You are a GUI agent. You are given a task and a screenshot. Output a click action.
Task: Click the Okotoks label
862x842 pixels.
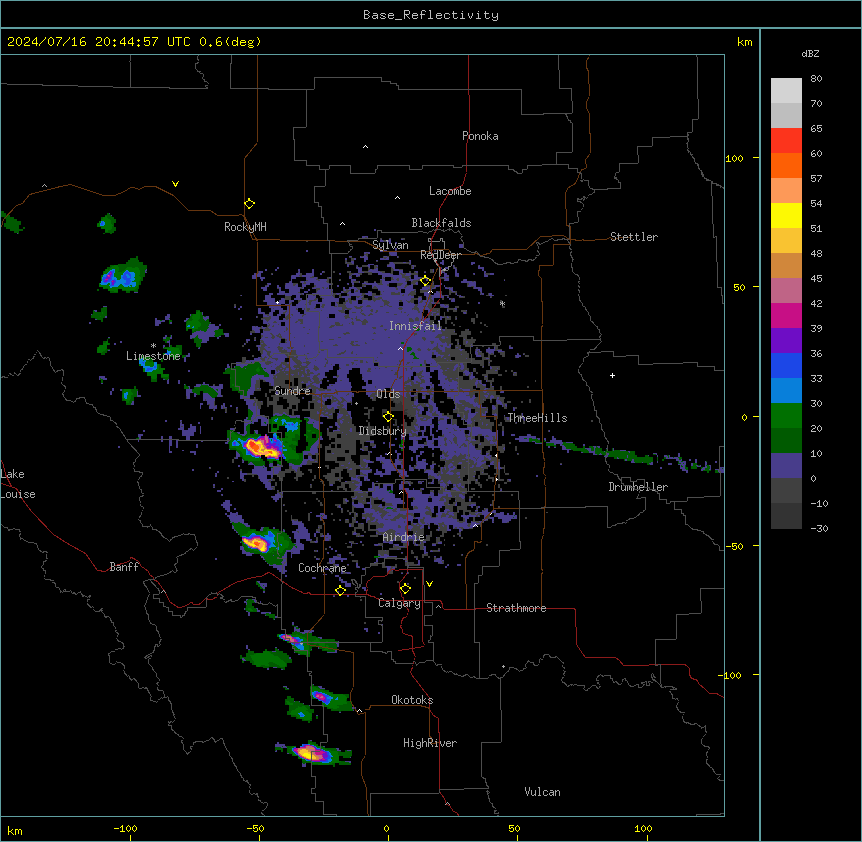click(412, 700)
